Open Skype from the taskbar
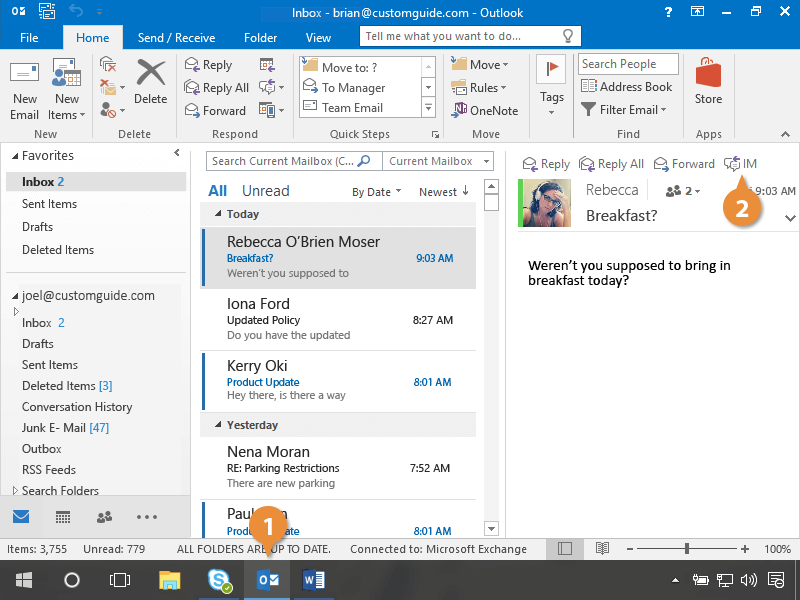Image resolution: width=800 pixels, height=600 pixels. [220, 580]
